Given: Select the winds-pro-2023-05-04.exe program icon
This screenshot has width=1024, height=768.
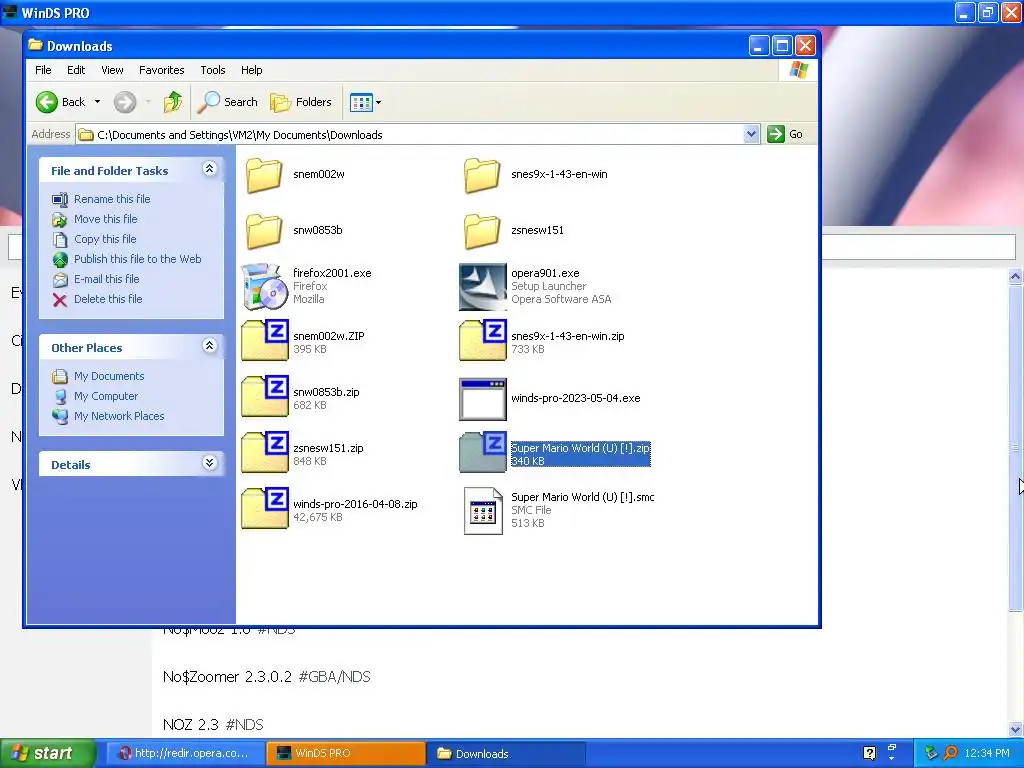Looking at the screenshot, I should click(483, 398).
